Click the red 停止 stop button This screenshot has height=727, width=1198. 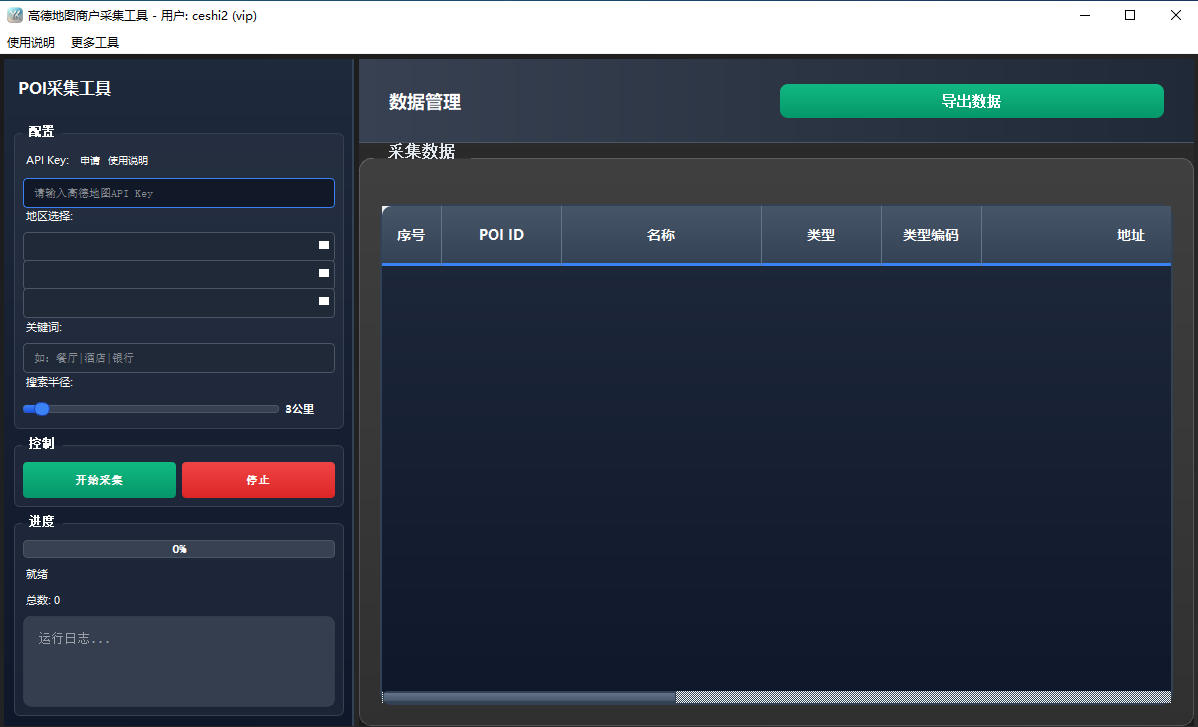pos(258,480)
